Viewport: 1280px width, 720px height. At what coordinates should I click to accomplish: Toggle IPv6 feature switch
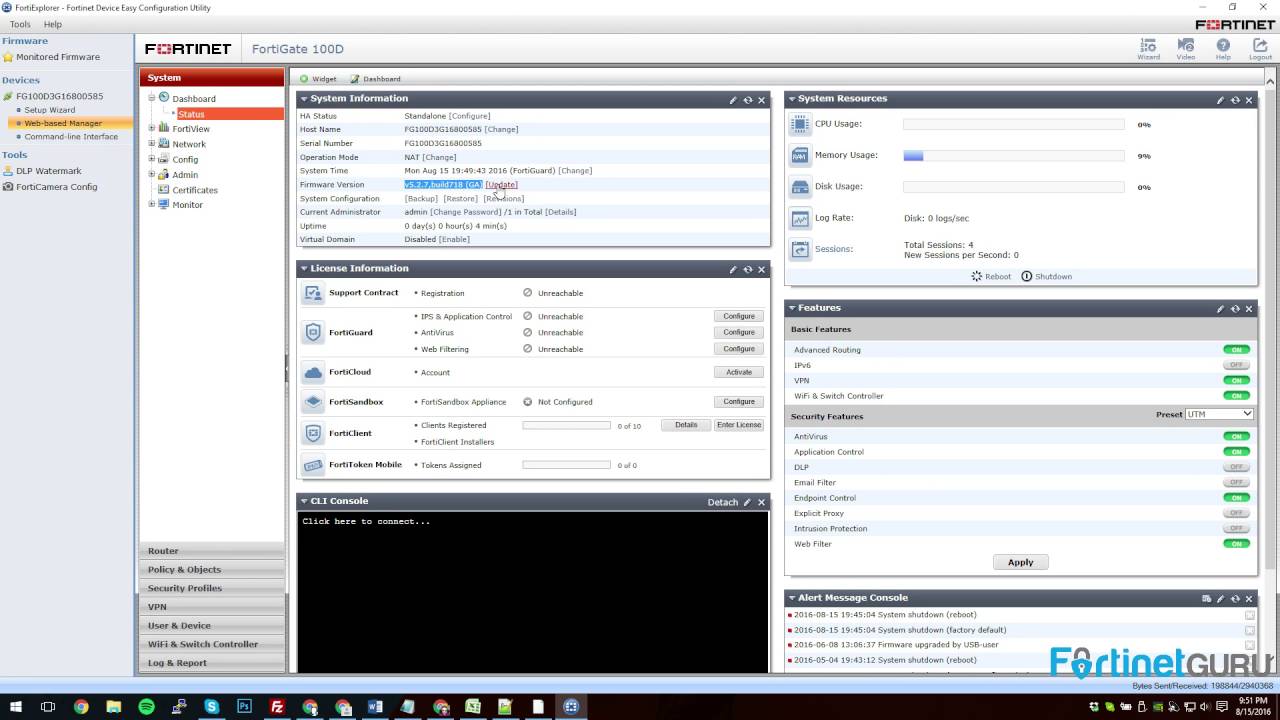pyautogui.click(x=1237, y=365)
